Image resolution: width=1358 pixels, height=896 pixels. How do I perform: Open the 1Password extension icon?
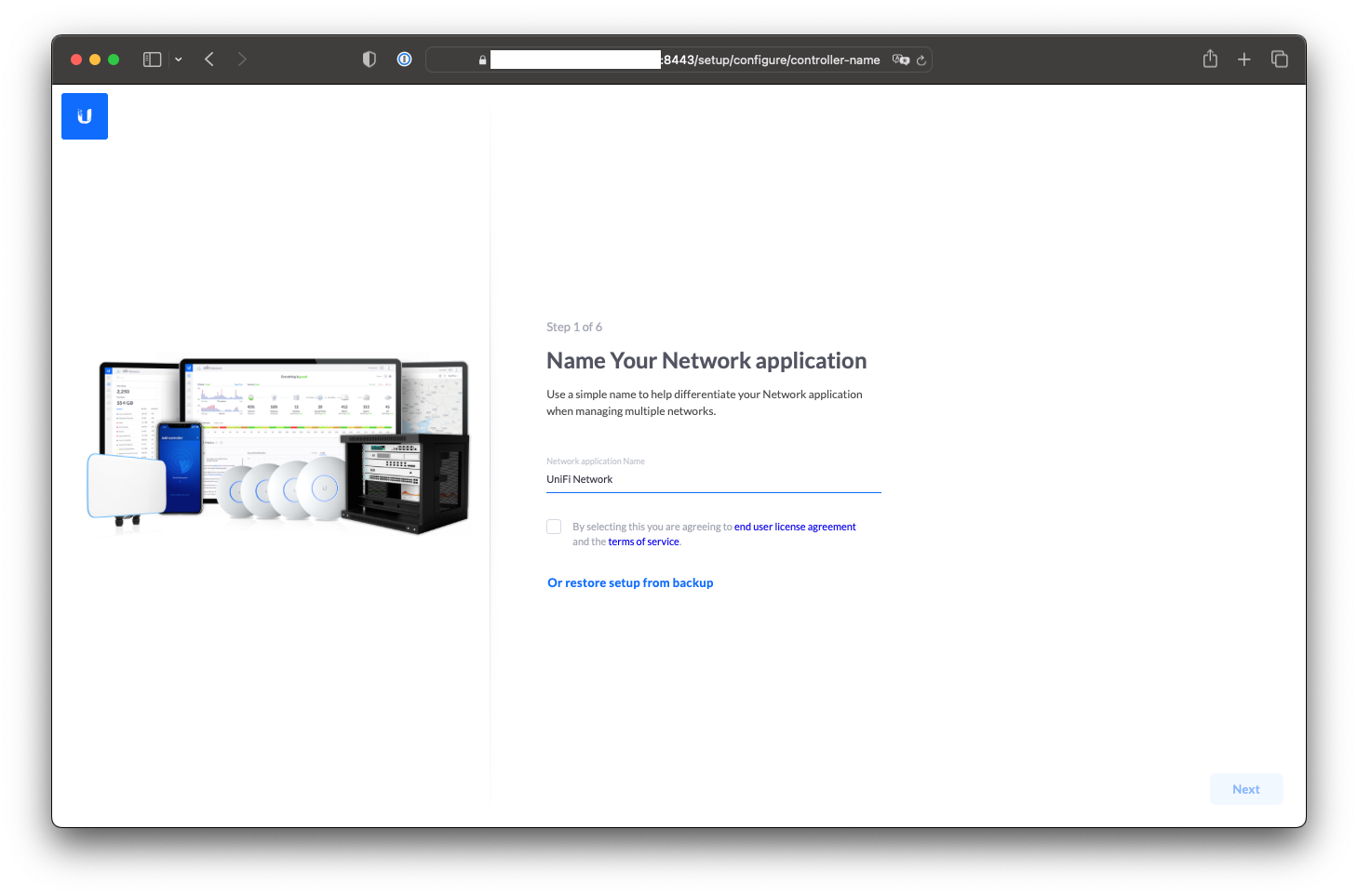pos(405,60)
